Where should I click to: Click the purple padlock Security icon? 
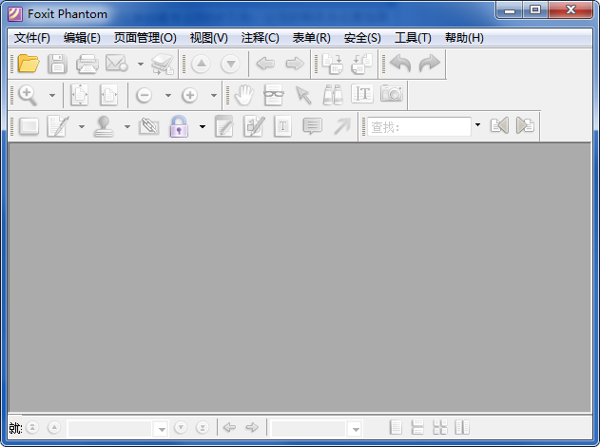tap(179, 126)
